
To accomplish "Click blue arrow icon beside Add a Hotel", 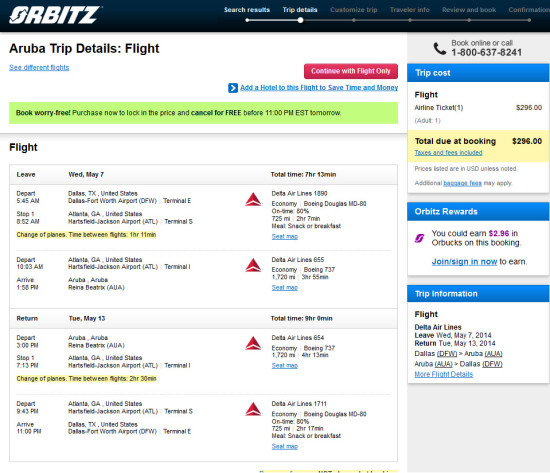I will click(x=233, y=88).
